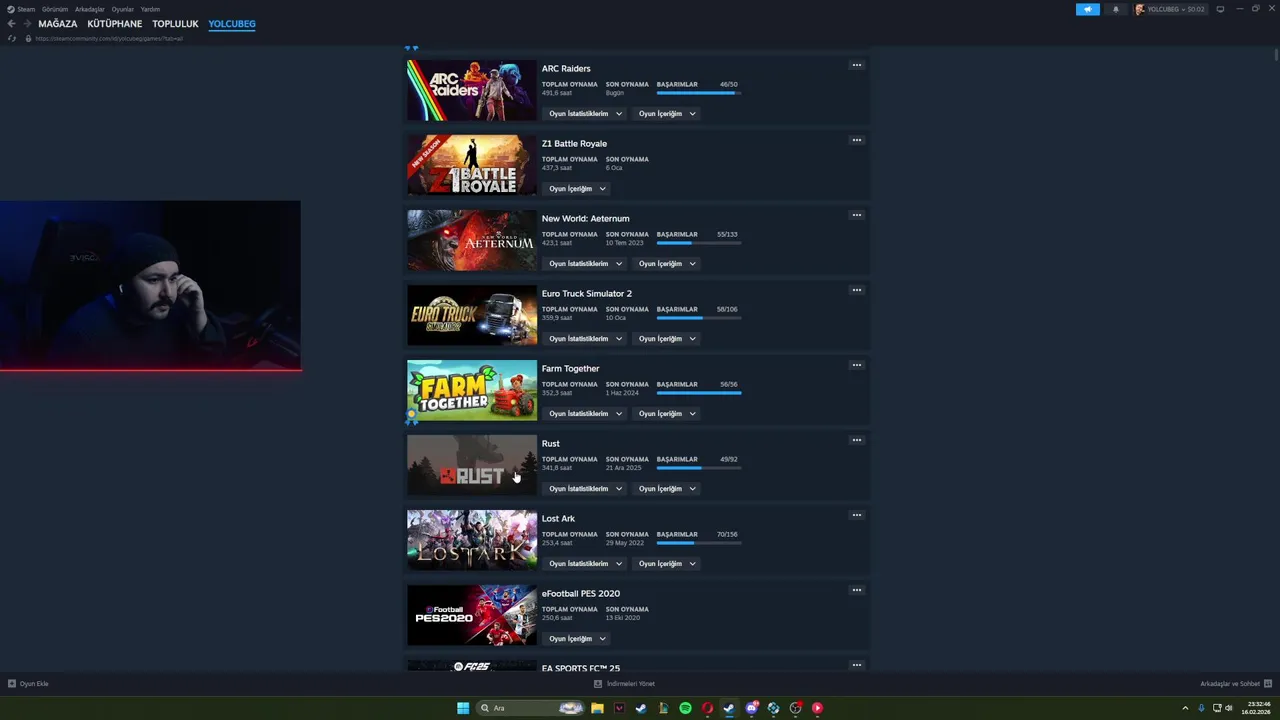The height and width of the screenshot is (720, 1280).
Task: Open the notifications bell
Action: click(x=1116, y=9)
